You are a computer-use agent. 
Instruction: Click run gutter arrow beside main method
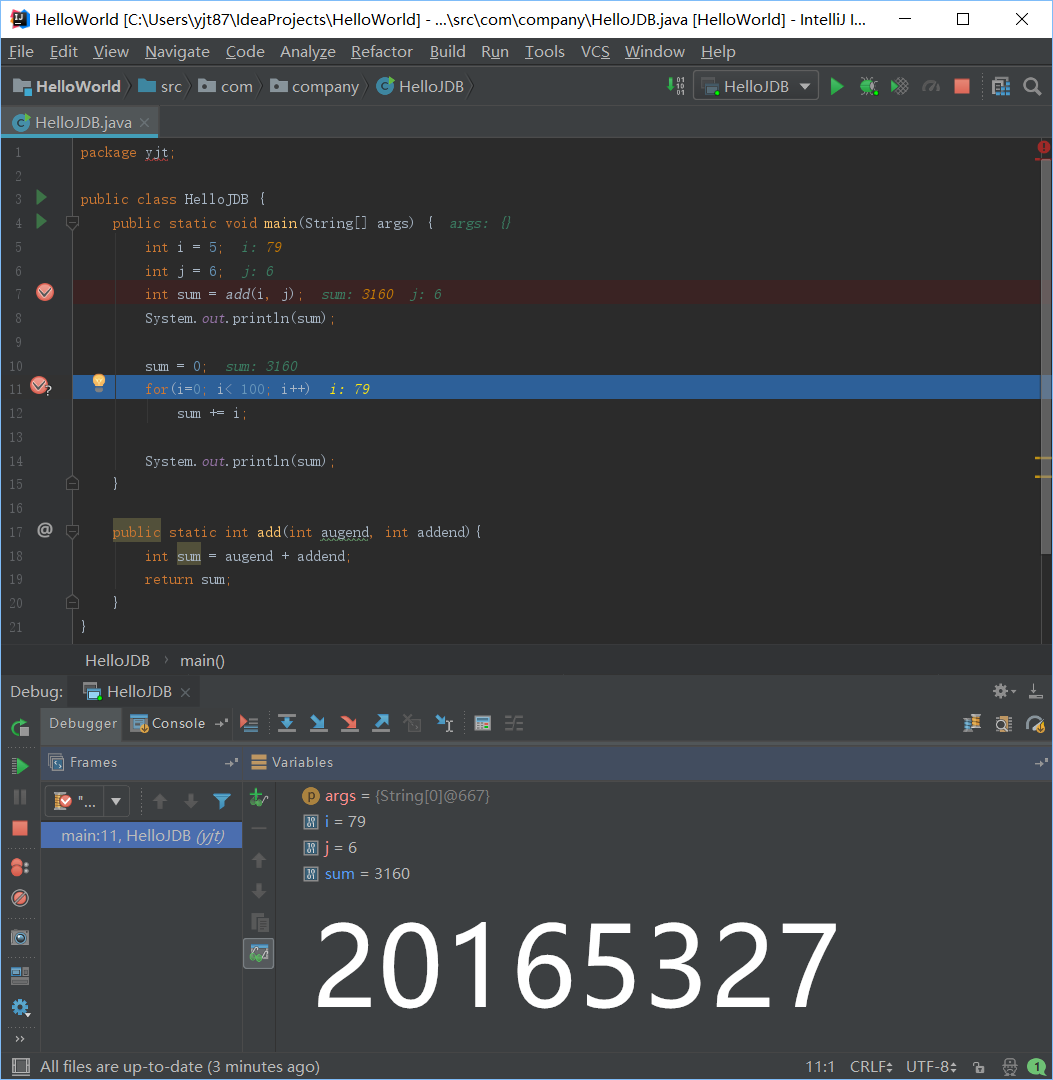[41, 222]
